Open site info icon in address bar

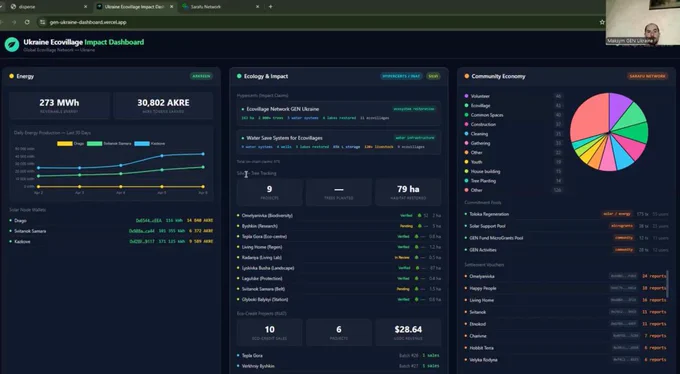click(x=42, y=22)
